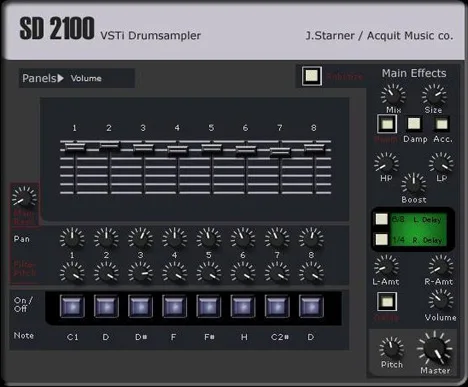
Task: Open the Panels dropdown showing Volume
Action: (x=77, y=78)
